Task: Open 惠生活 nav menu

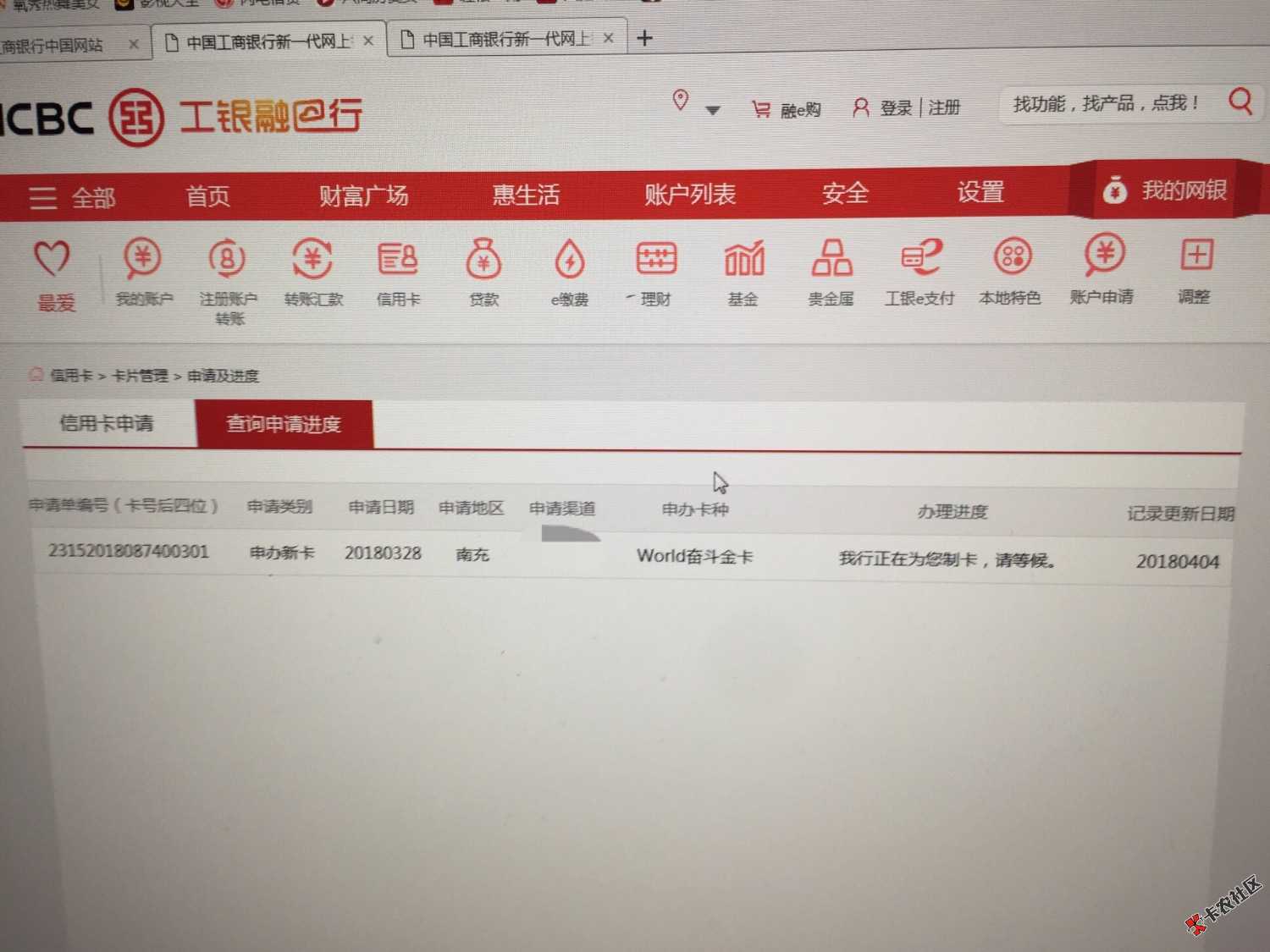Action: (x=526, y=195)
